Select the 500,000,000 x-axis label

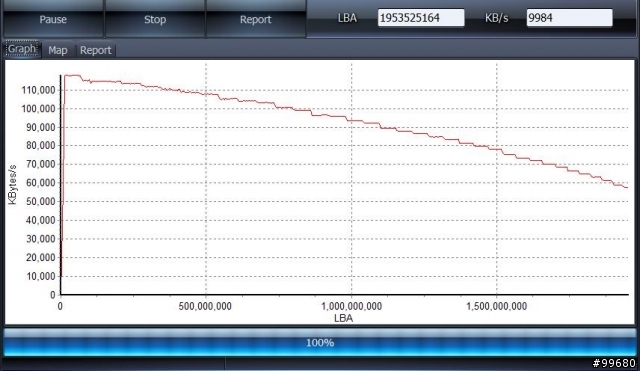pos(205,306)
